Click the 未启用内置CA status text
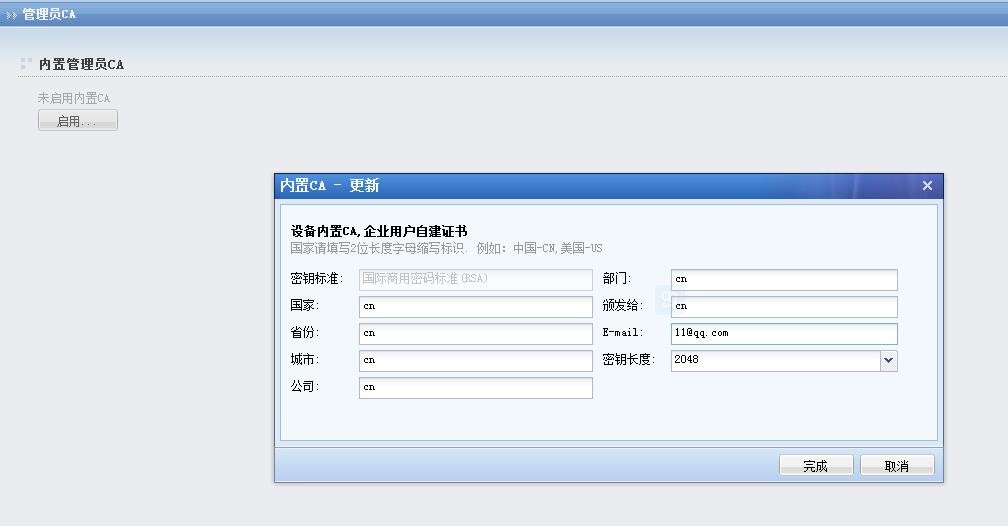 [74, 98]
